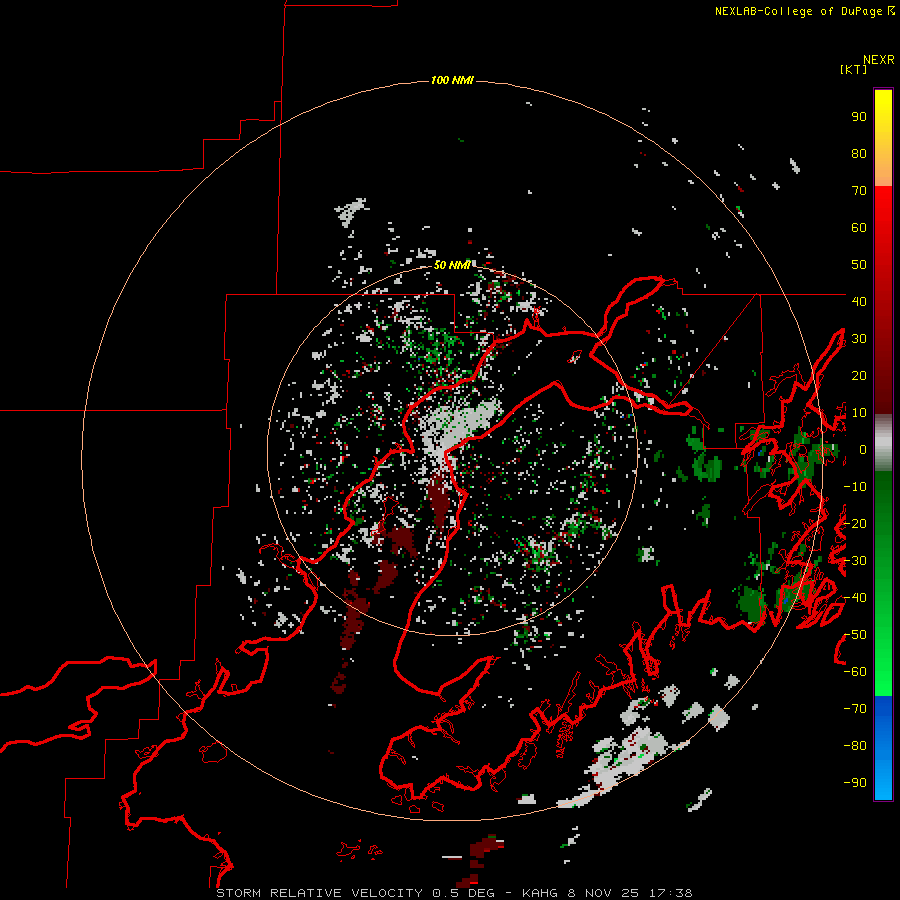The image size is (900, 900).
Task: Click the positive 40 scale value
Action: tap(859, 301)
